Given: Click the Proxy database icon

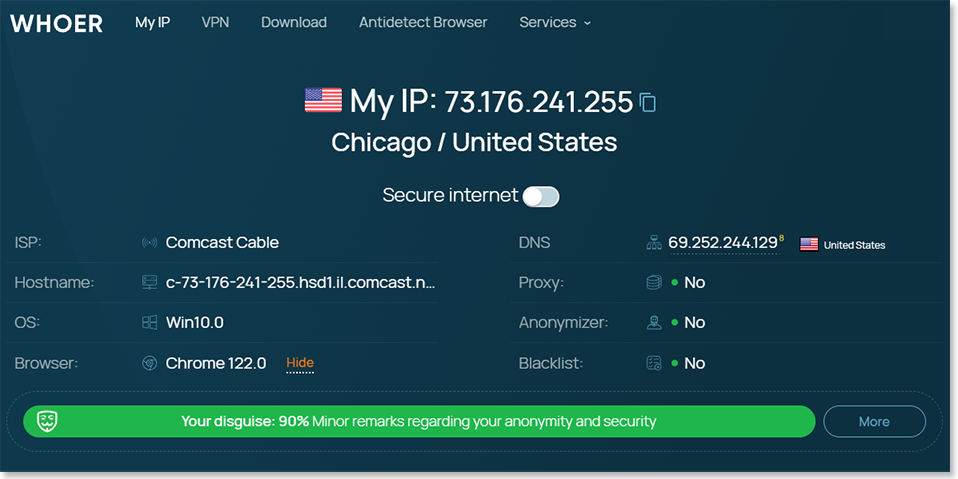Looking at the screenshot, I should click(654, 282).
